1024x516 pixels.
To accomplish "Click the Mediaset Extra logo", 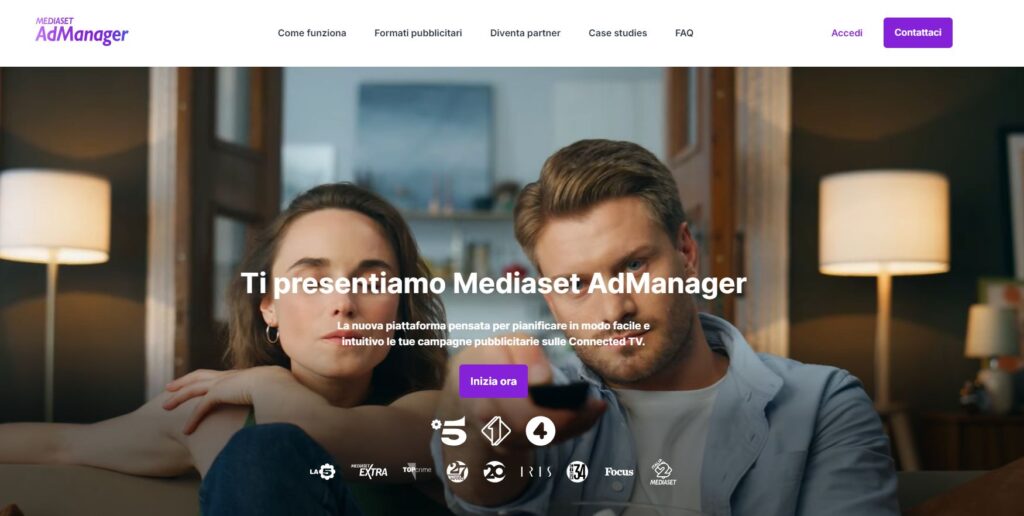I will (x=369, y=471).
